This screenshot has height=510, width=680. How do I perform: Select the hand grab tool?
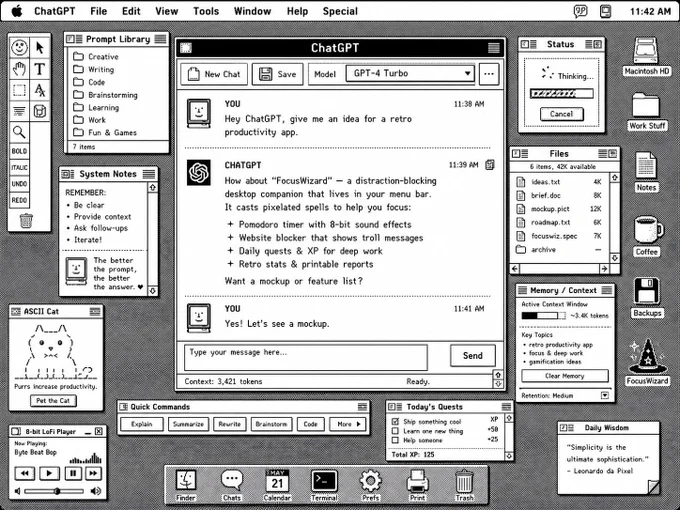click(19, 69)
